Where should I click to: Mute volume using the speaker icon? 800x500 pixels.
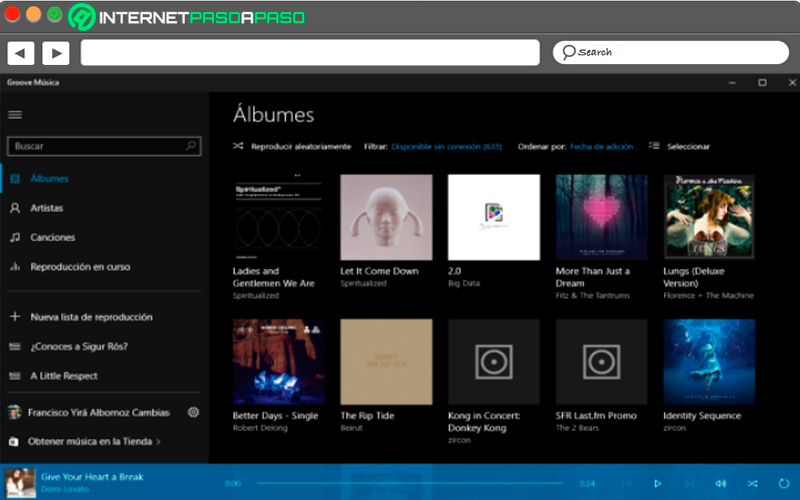(720, 483)
